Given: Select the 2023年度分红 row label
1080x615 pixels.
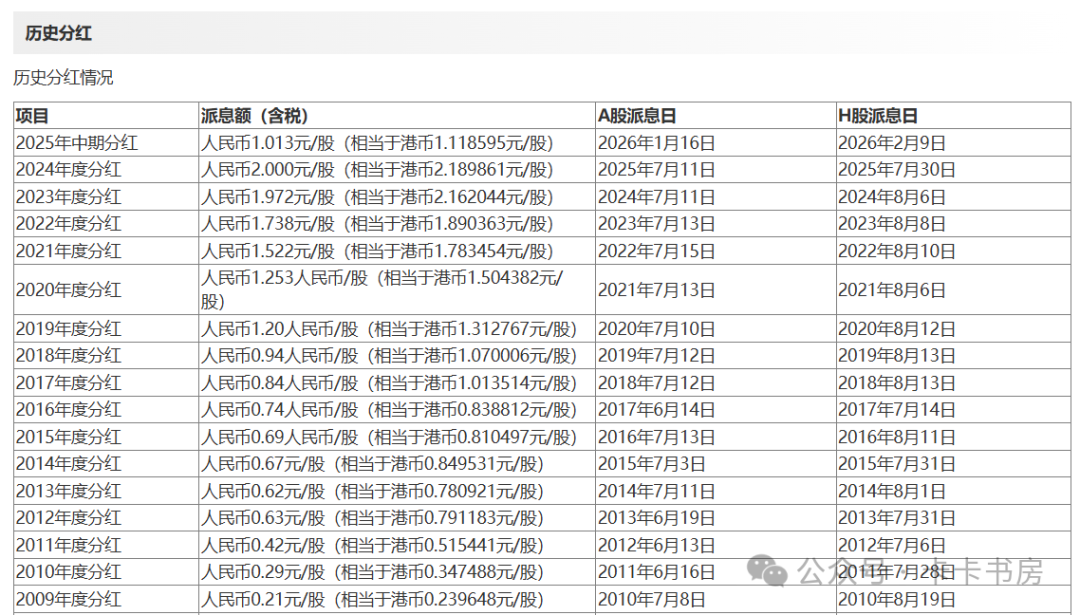Looking at the screenshot, I should 69,197.
